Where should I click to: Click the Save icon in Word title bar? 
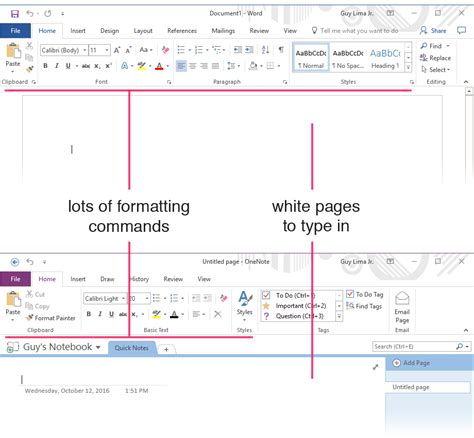click(15, 14)
